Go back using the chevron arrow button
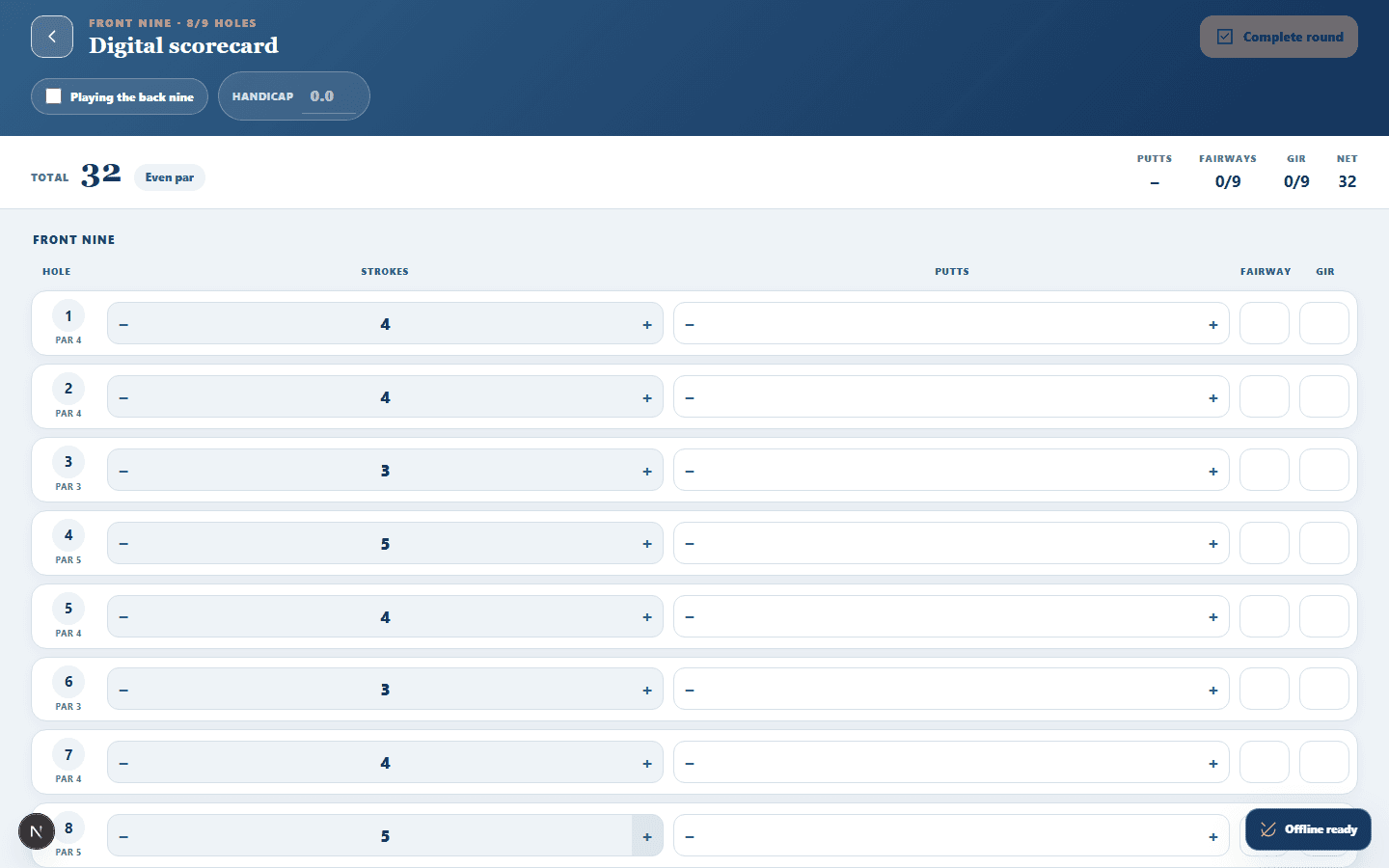 52,37
